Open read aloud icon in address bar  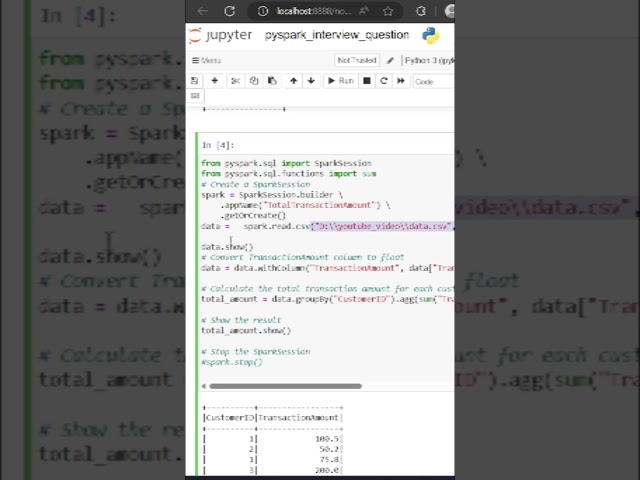[x=364, y=11]
